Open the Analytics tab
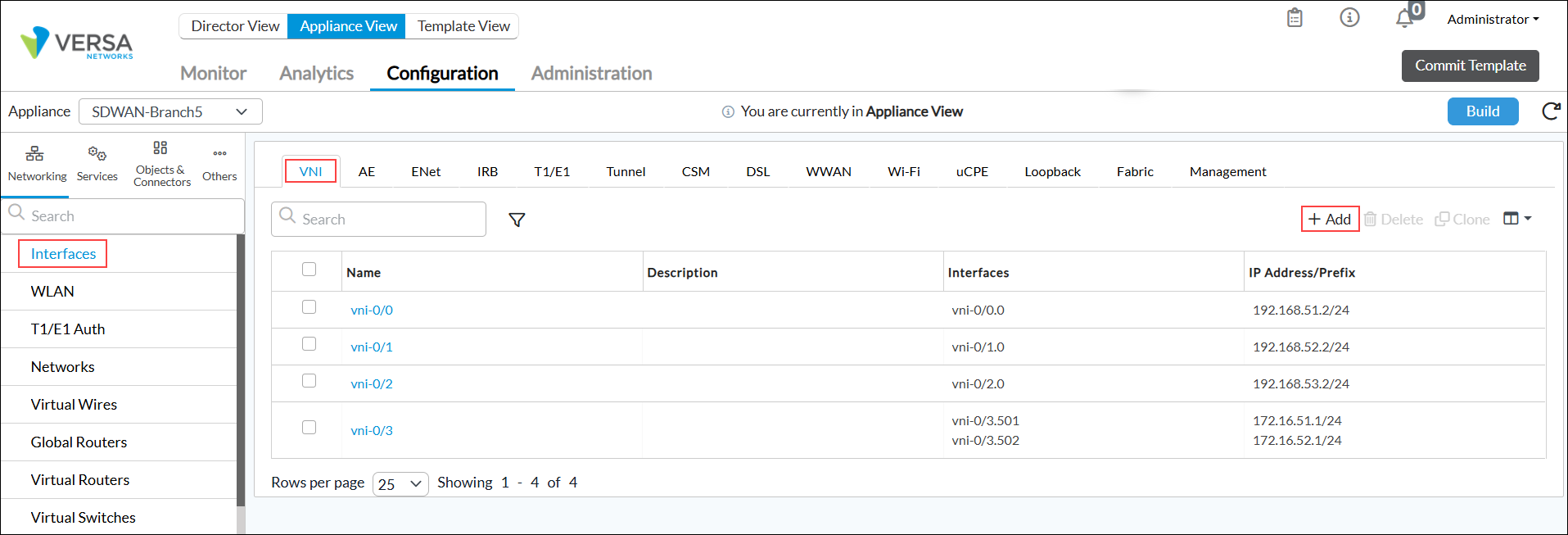1568x535 pixels. pyautogui.click(x=316, y=74)
